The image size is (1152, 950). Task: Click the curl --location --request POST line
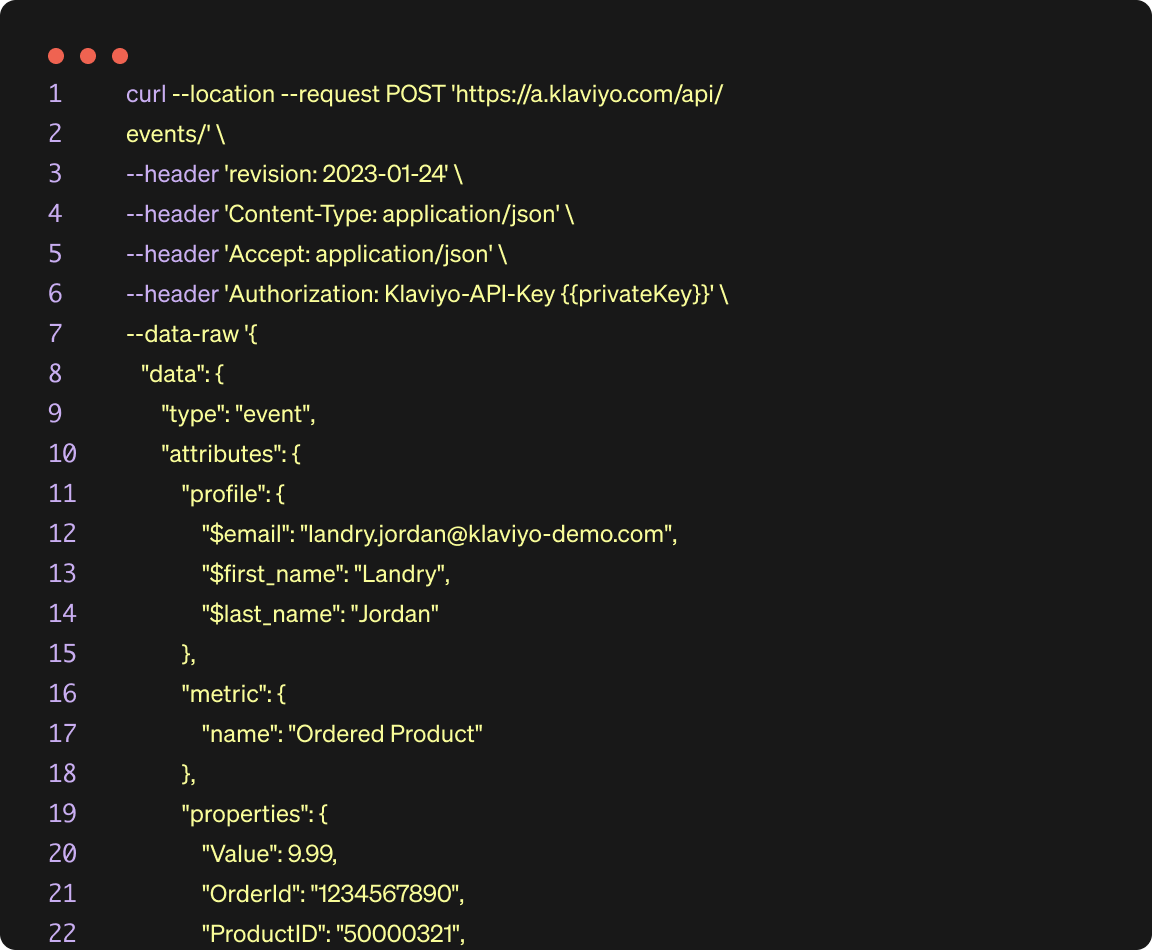coord(425,94)
